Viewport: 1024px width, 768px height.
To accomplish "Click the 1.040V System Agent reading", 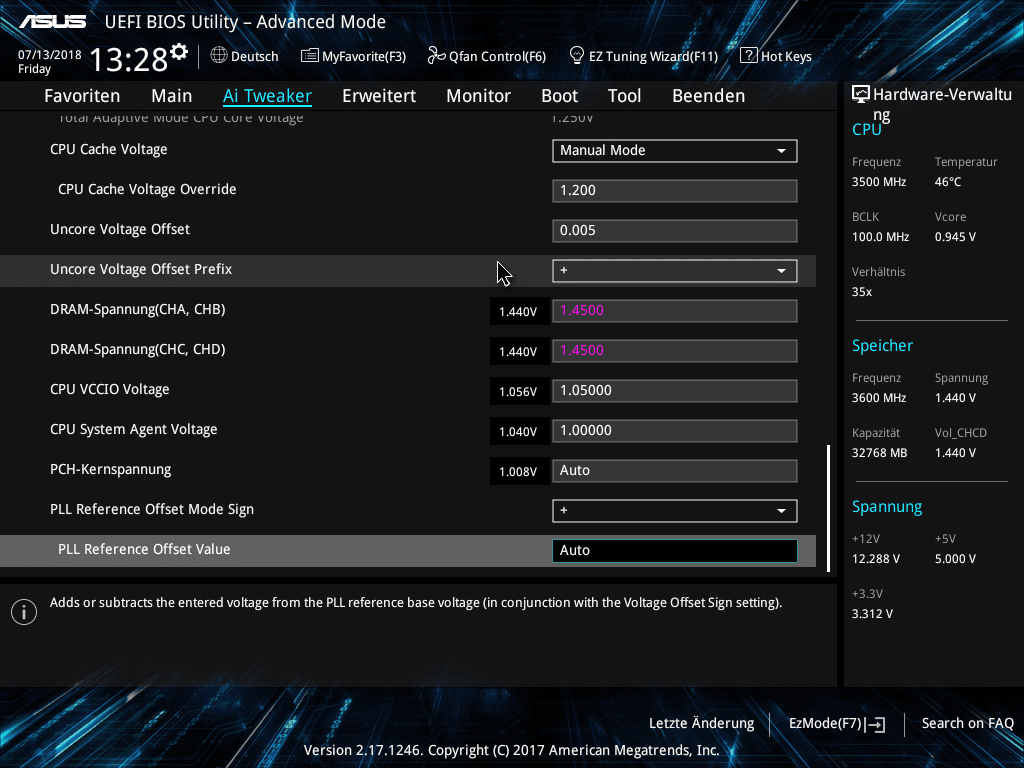I will 519,431.
